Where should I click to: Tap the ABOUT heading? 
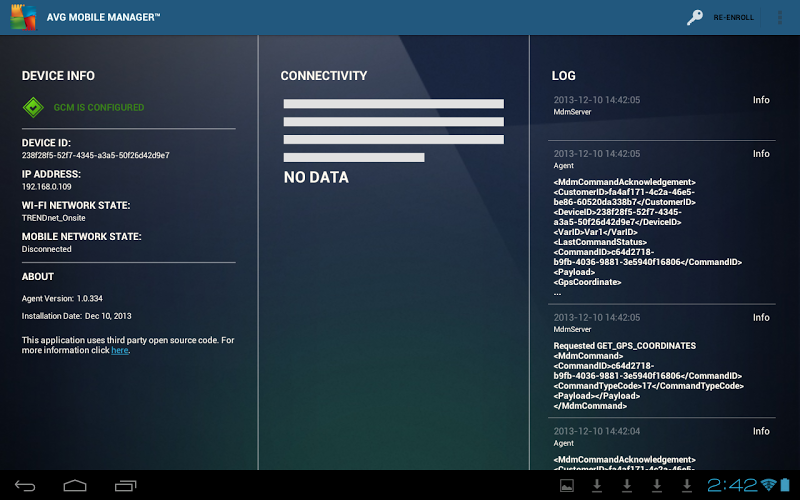click(38, 277)
